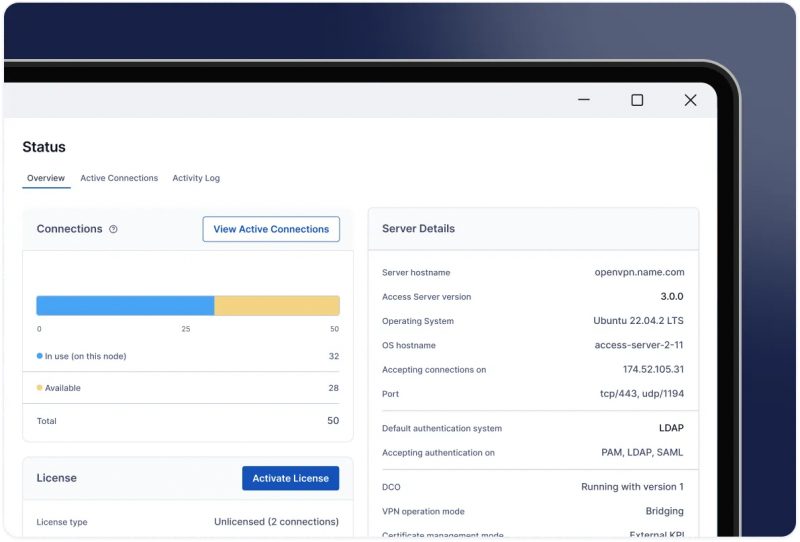Select PAM, LDAP, SAML value
The width and height of the screenshot is (800, 542).
point(642,452)
